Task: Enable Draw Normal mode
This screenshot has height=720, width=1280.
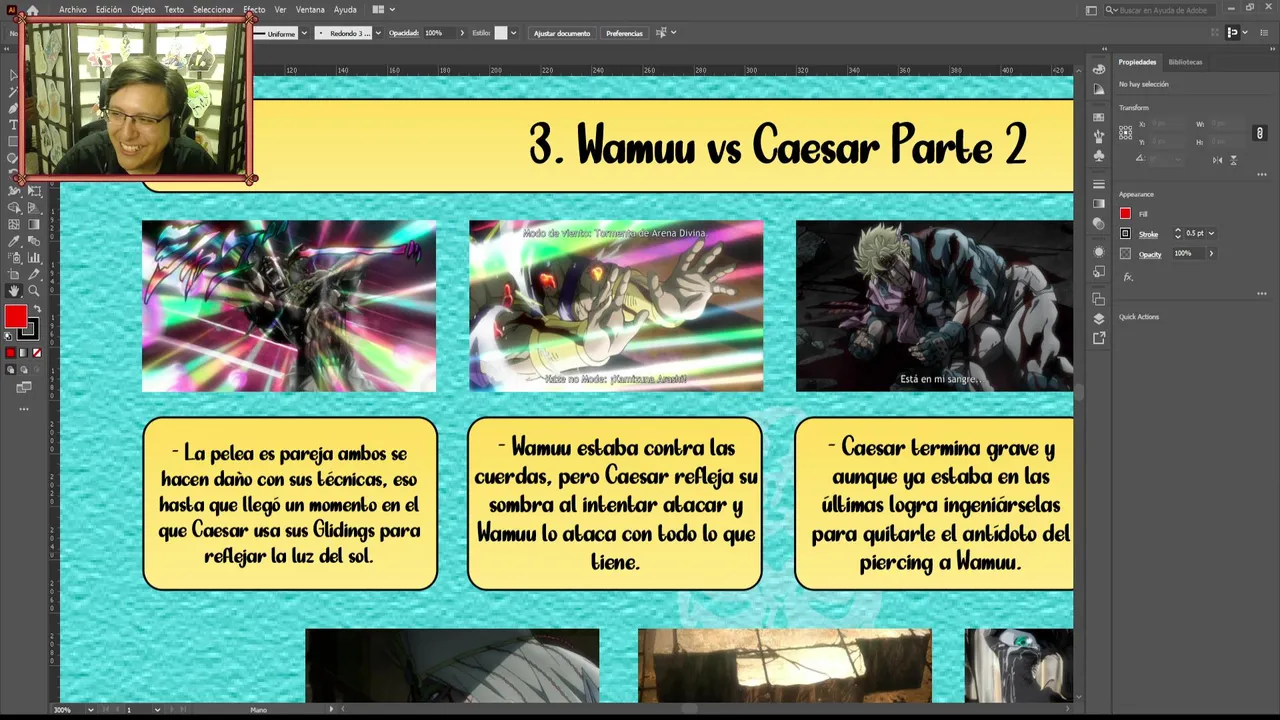Action: [10, 370]
